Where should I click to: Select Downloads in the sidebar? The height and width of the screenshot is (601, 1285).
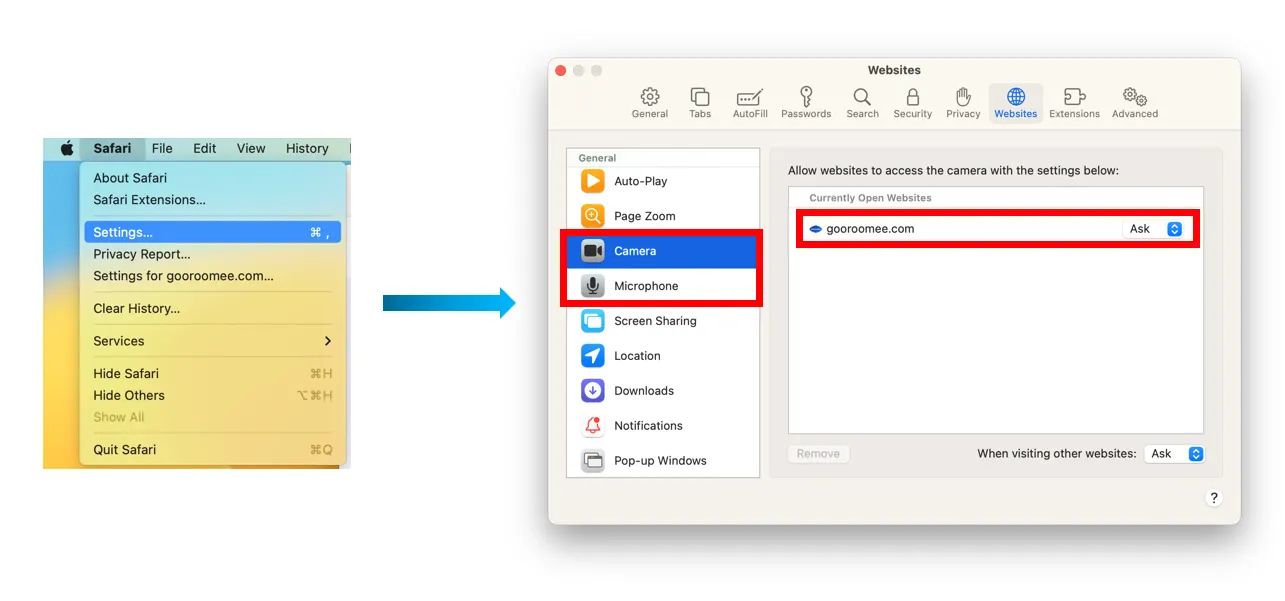click(x=663, y=391)
